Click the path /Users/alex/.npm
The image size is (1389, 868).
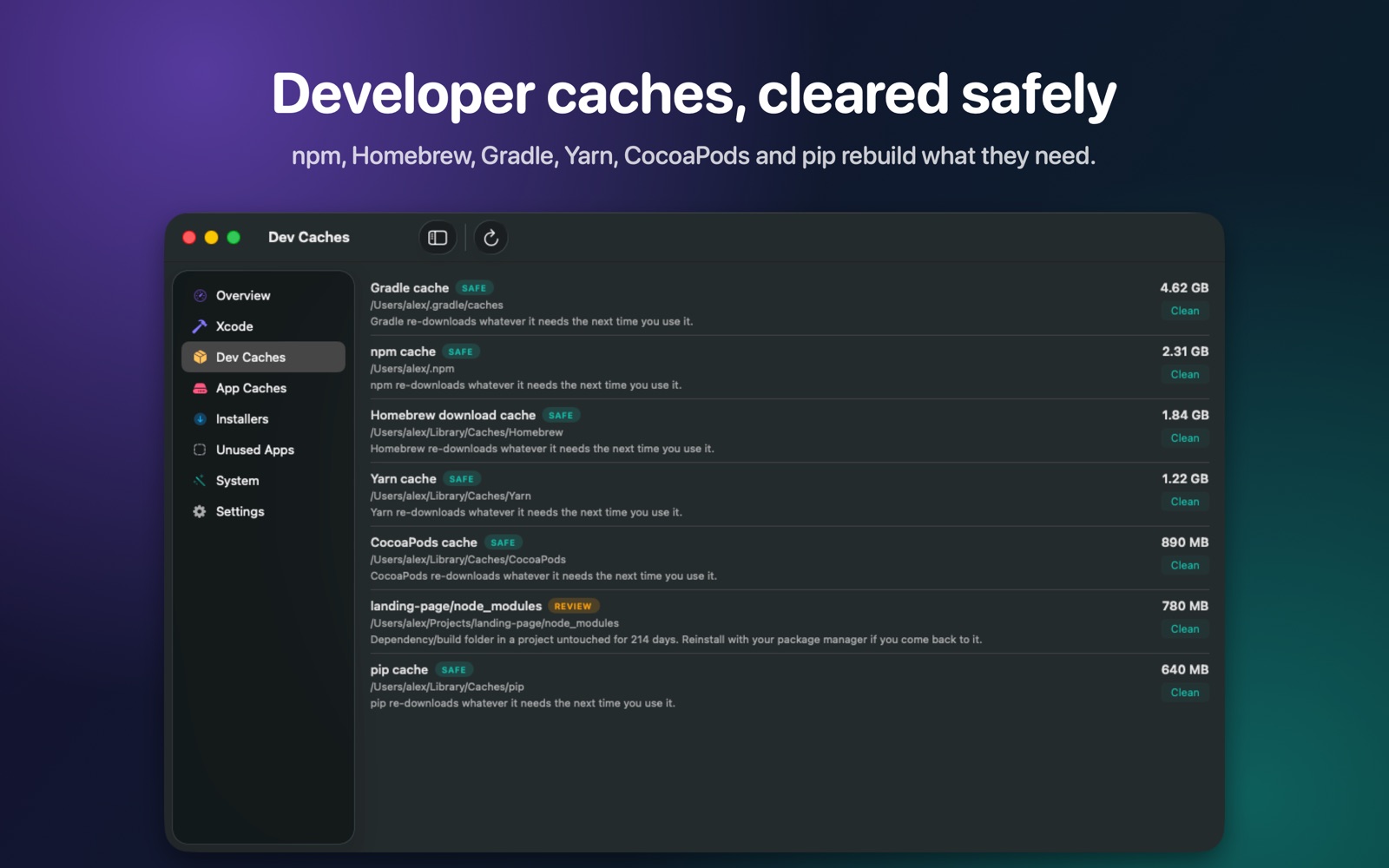(412, 369)
